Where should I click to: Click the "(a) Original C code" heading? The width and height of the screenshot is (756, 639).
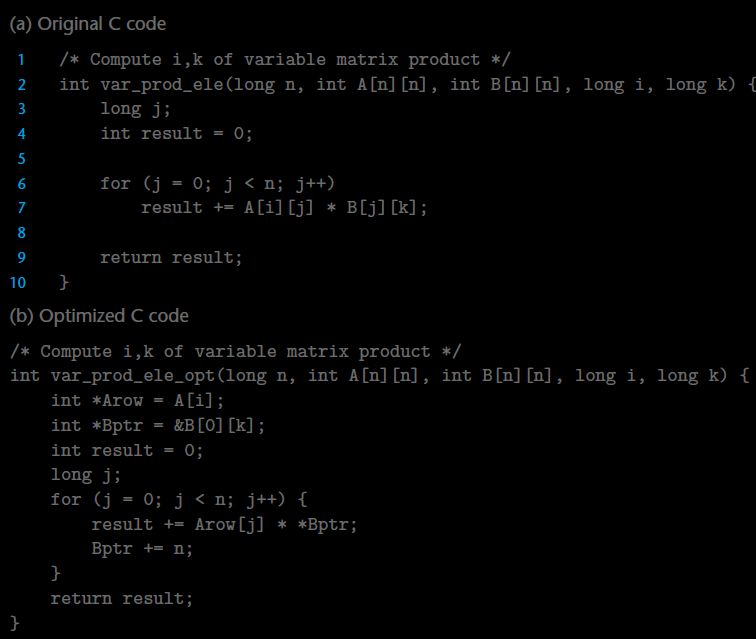[87, 23]
